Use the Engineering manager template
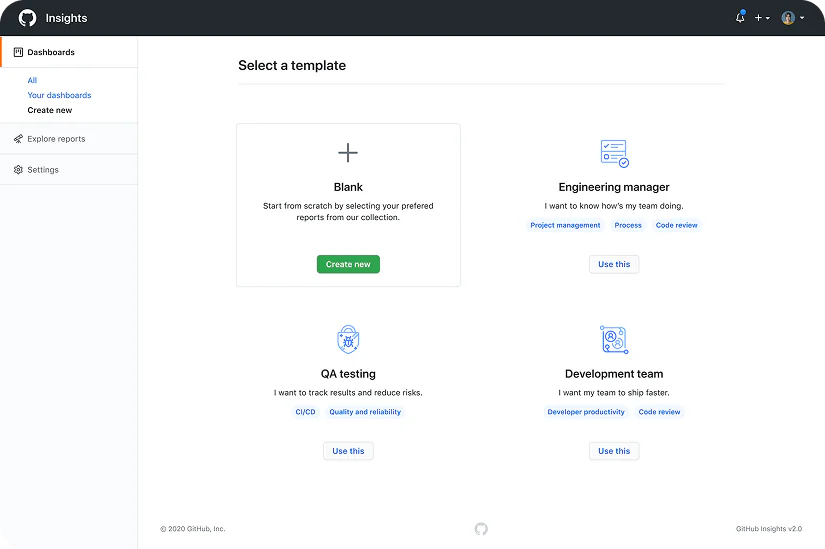This screenshot has width=825, height=549. [x=614, y=264]
